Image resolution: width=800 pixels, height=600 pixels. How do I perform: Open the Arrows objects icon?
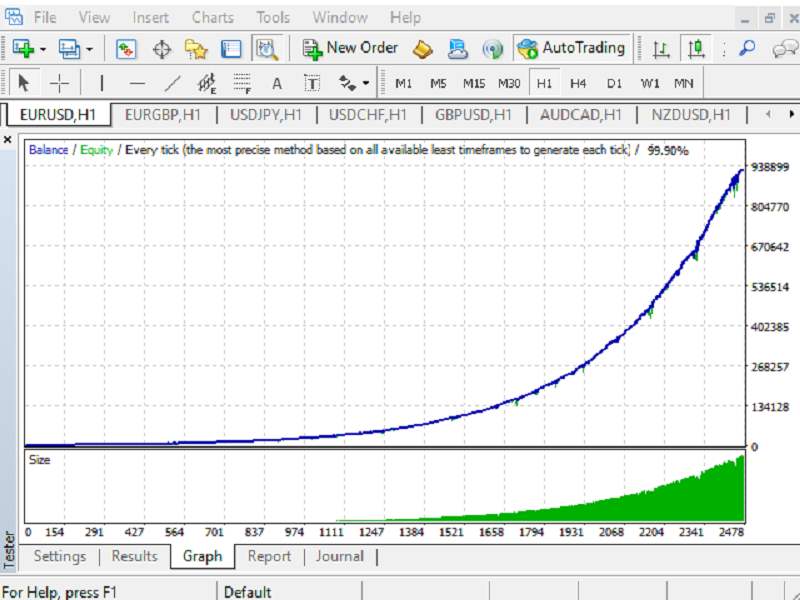pos(347,83)
